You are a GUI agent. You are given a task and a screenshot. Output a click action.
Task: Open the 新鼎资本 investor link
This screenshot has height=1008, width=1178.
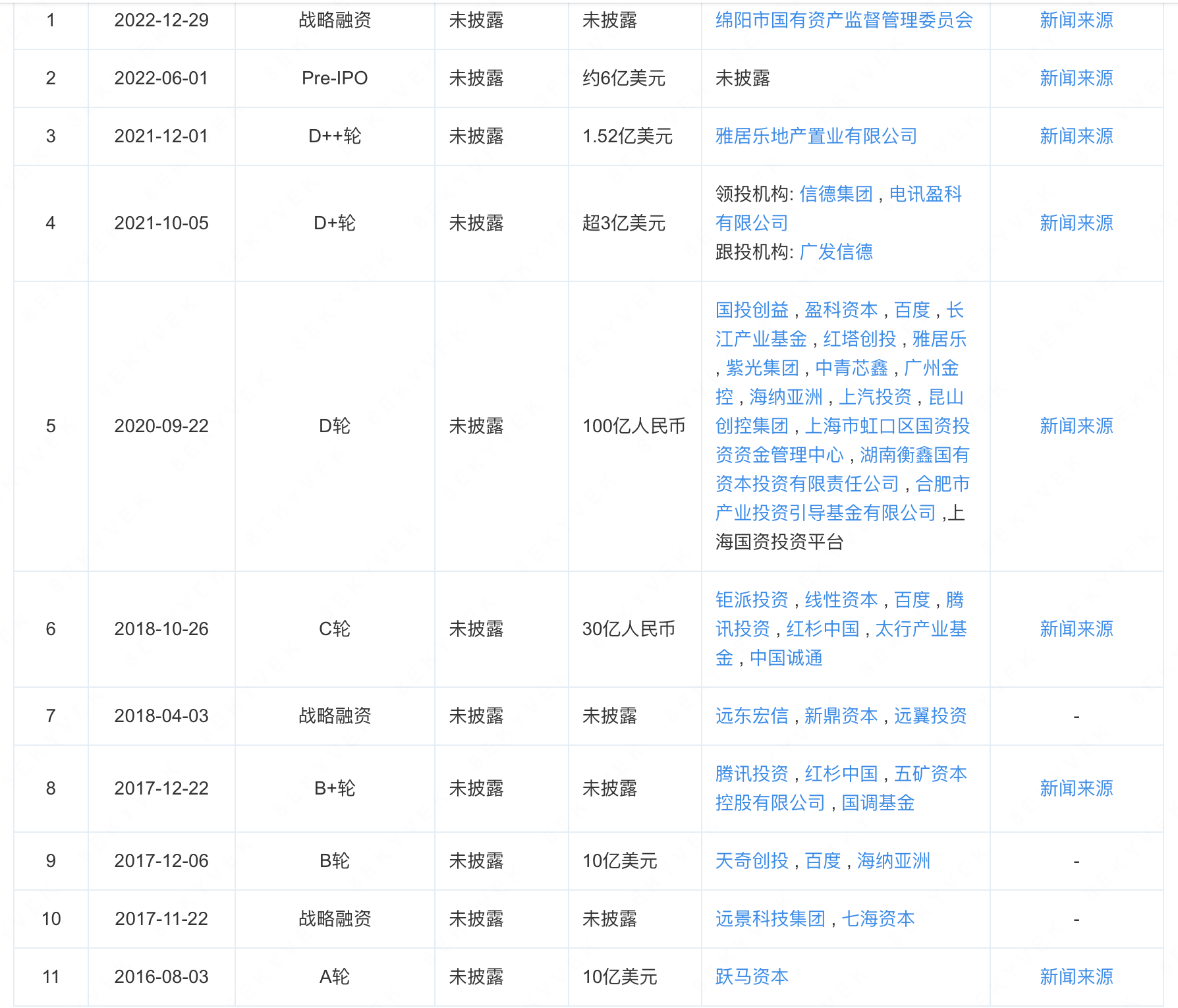coord(841,716)
